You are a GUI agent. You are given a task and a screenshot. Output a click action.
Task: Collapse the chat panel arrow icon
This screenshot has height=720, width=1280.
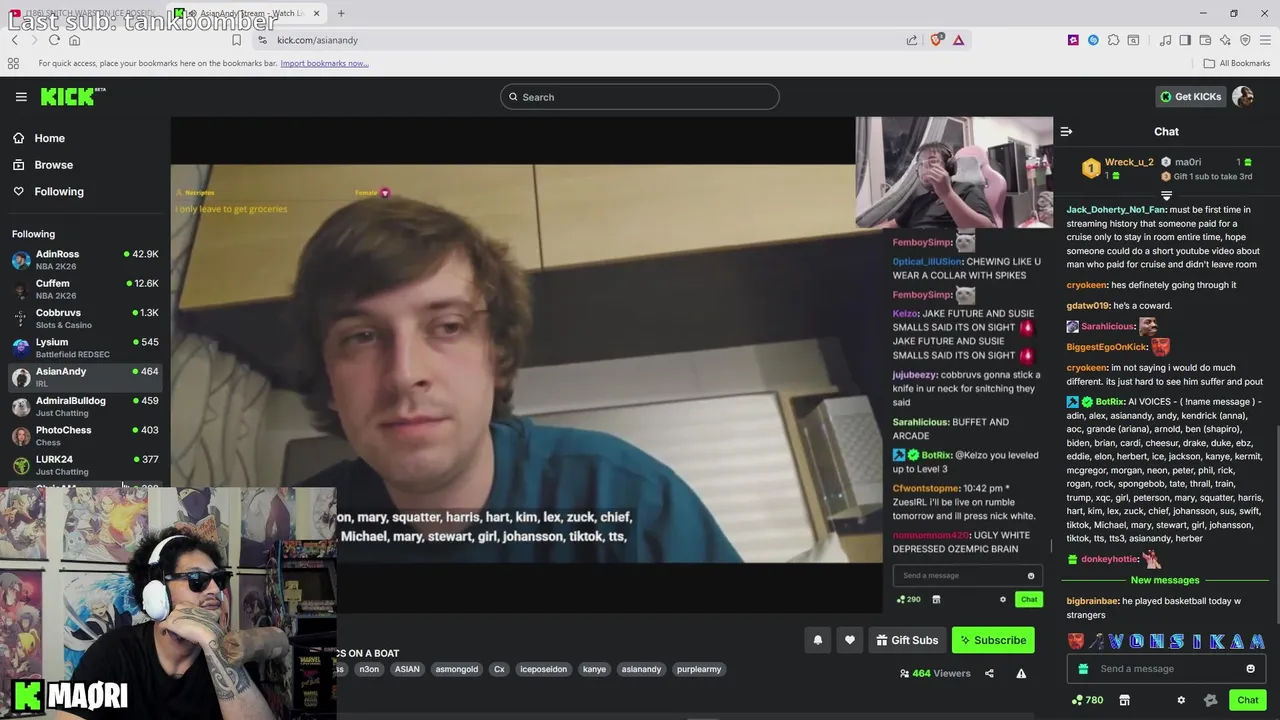1066,132
